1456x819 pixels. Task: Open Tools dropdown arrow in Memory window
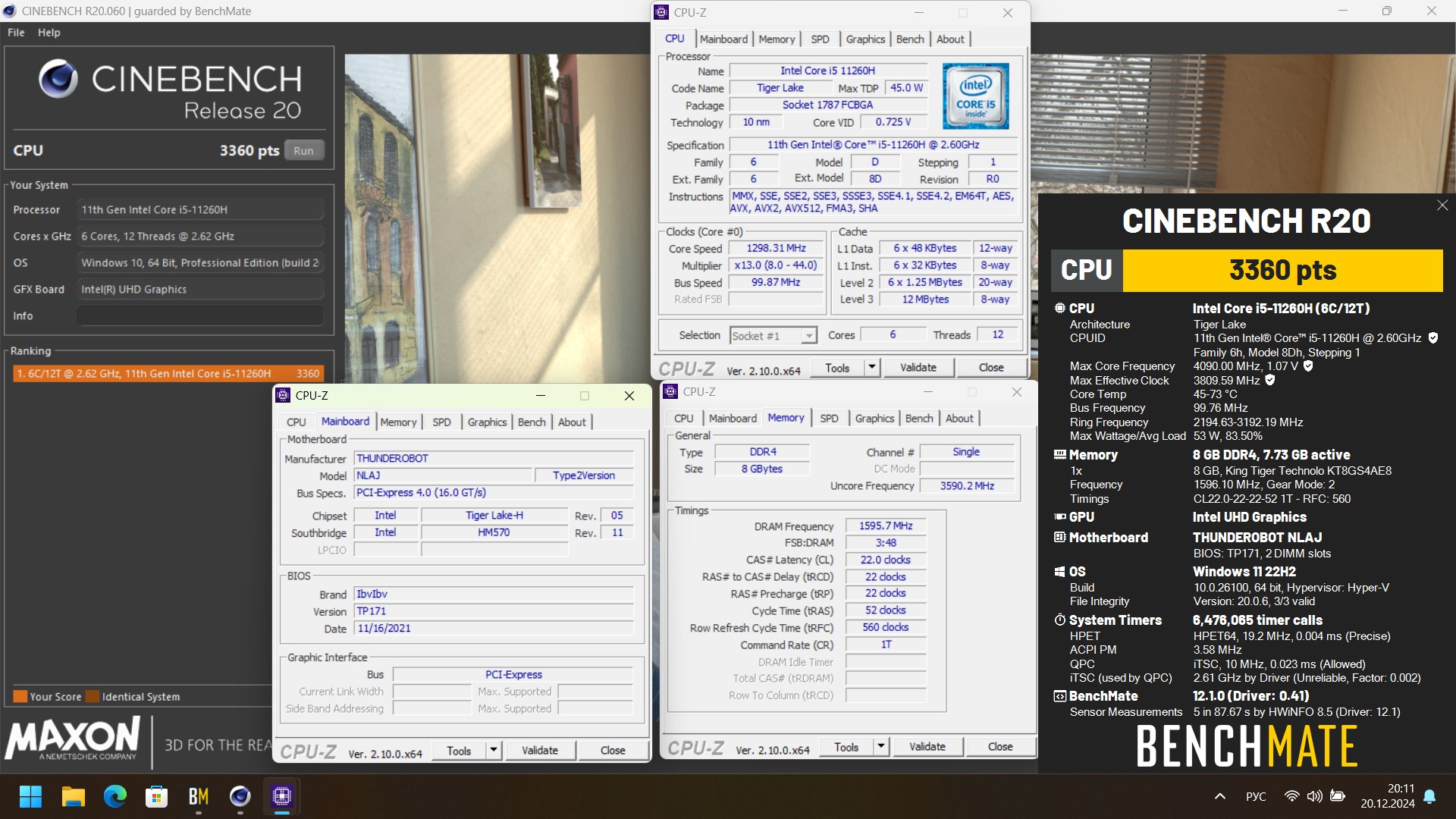coord(880,747)
